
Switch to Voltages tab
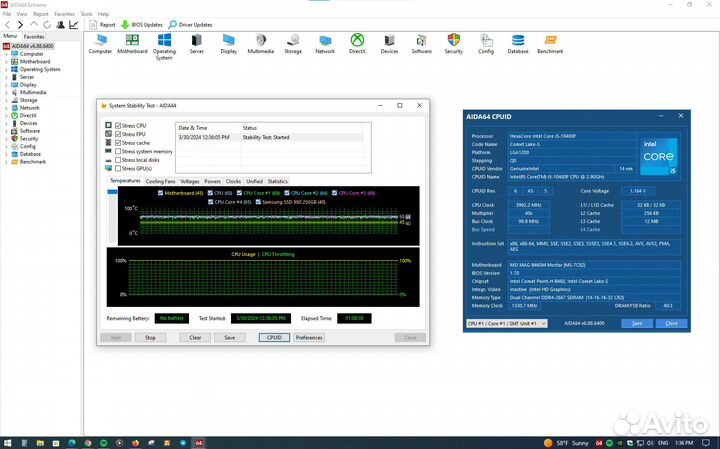pos(190,181)
